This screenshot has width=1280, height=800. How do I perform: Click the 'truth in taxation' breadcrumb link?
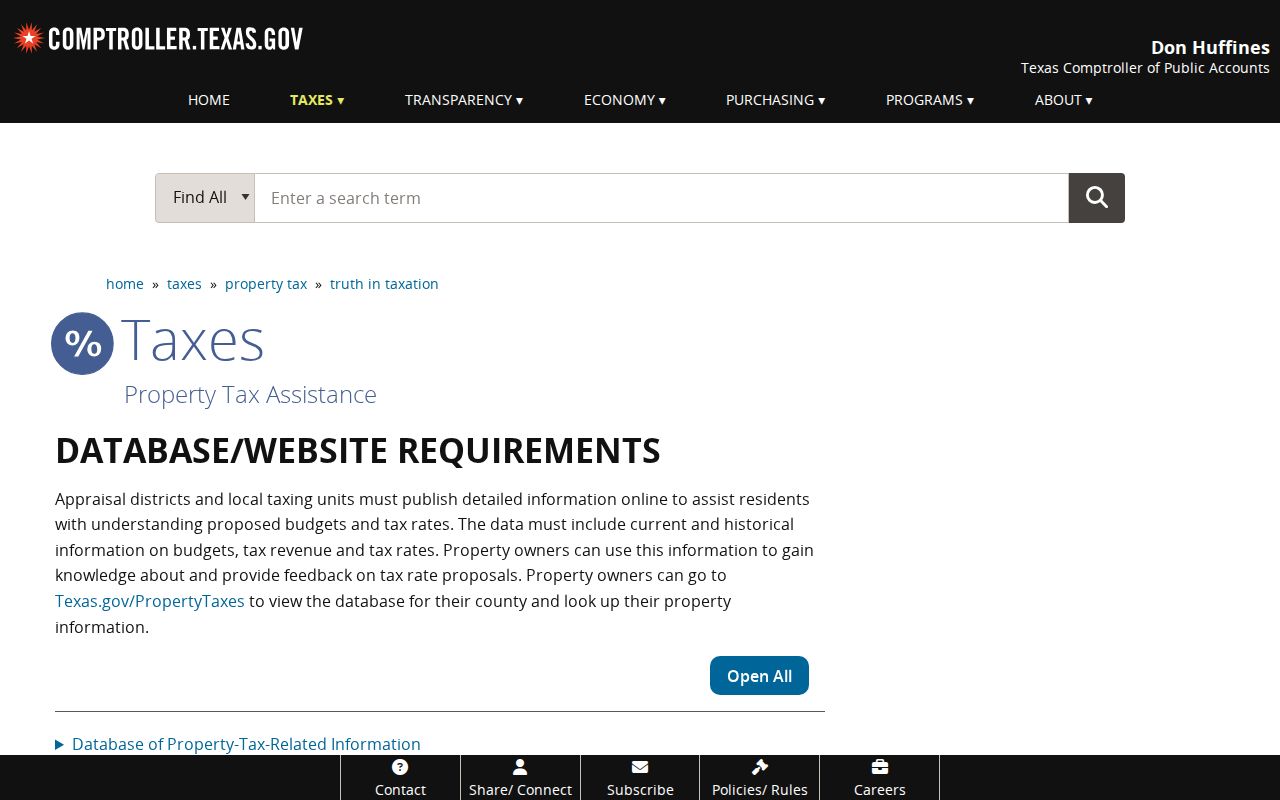point(384,284)
